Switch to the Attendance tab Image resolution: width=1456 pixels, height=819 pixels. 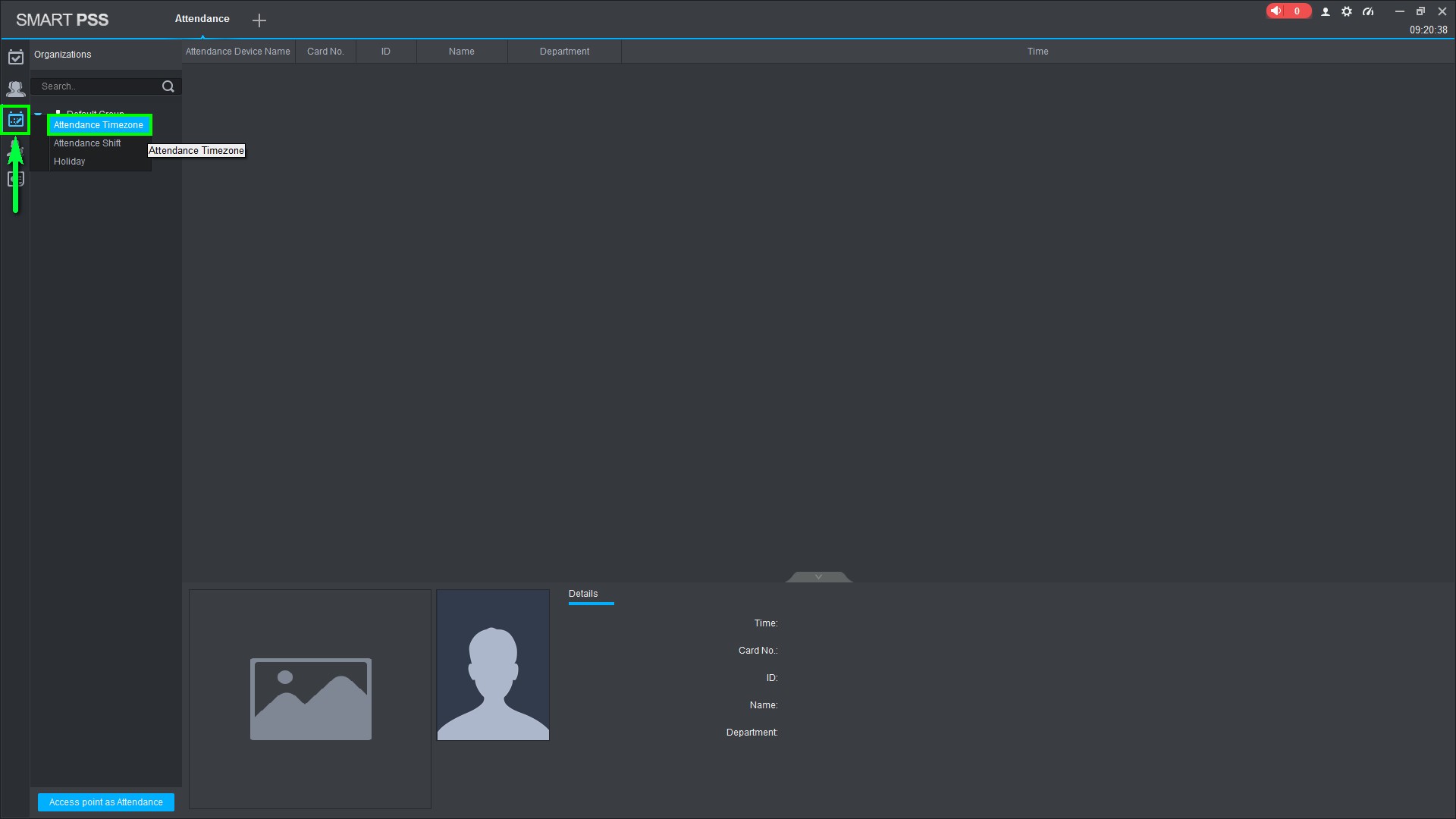pos(202,19)
